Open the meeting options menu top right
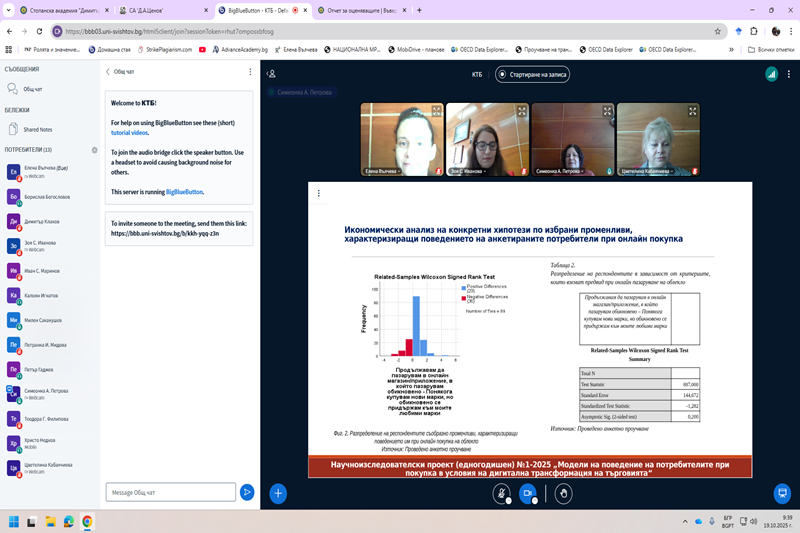The image size is (800, 533). pyautogui.click(x=791, y=74)
